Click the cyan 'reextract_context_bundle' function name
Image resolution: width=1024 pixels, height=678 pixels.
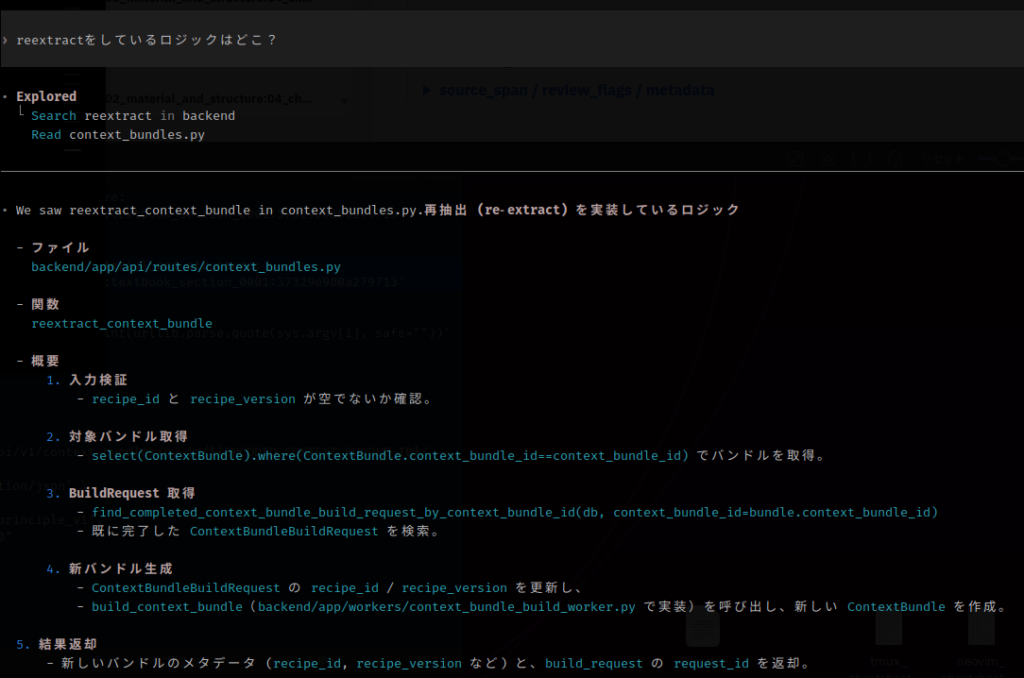[121, 323]
